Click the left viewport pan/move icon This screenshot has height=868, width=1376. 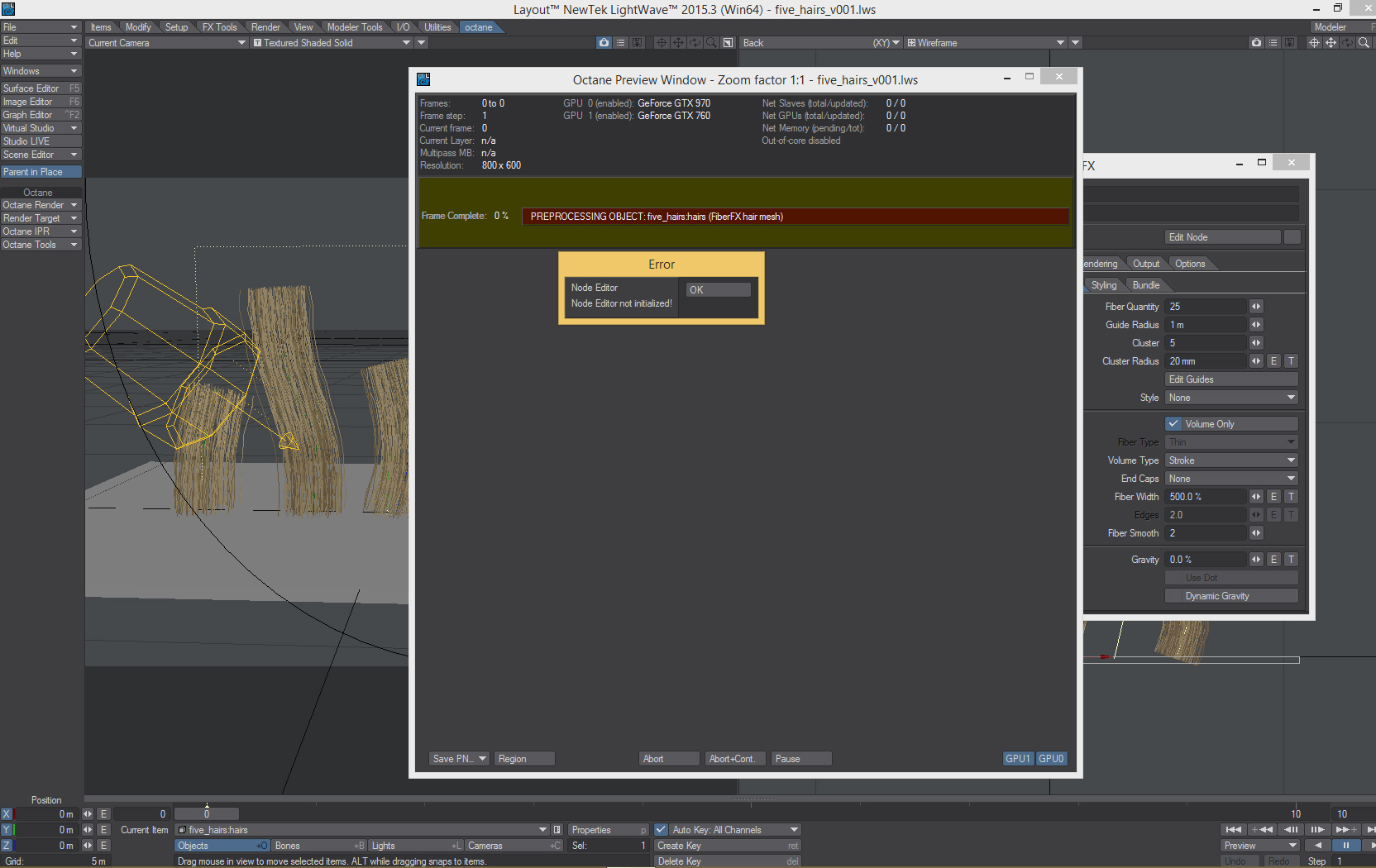678,43
